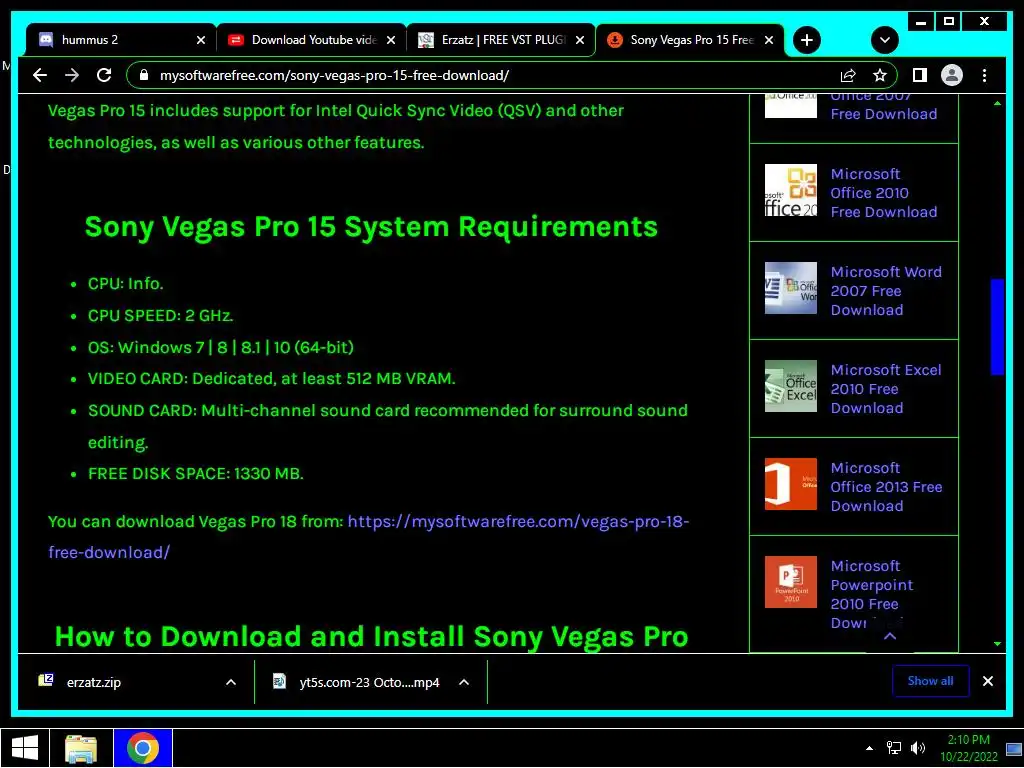This screenshot has height=768, width=1024.
Task: Click the Sony Vegas Pro 15 System Requirements heading
Action: [x=371, y=227]
